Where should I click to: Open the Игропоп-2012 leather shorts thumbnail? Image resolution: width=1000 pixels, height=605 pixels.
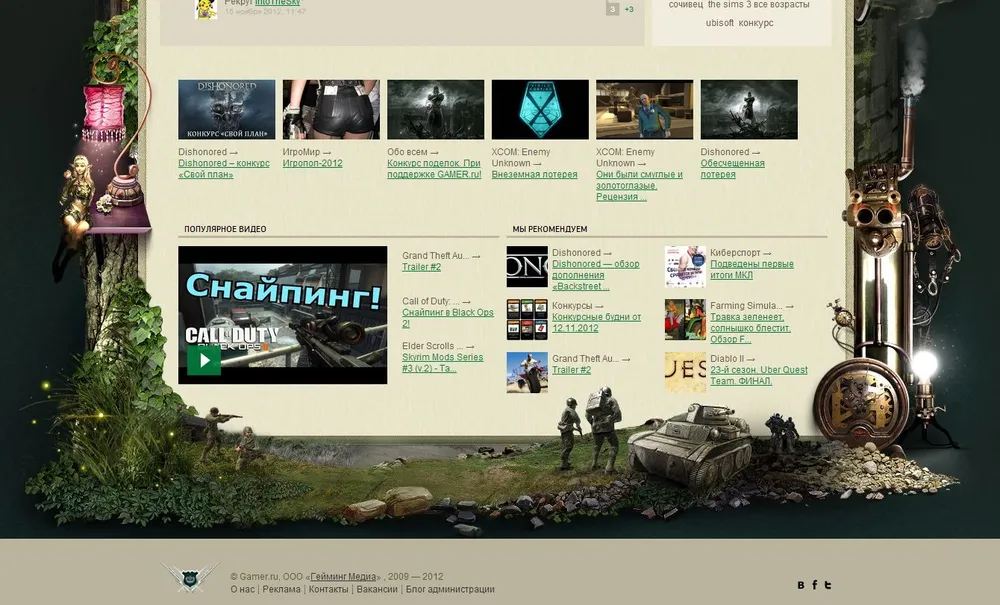331,109
